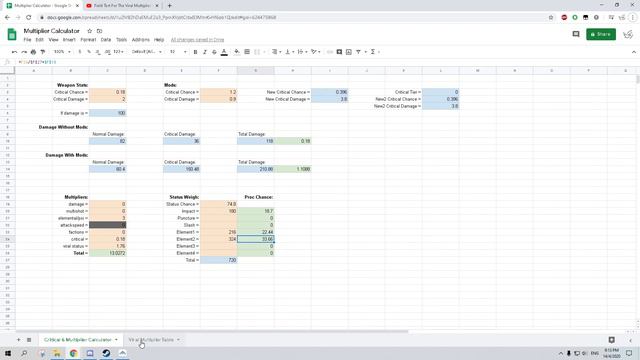Move document using the folder icon
The width and height of the screenshot is (640, 360).
[99, 31]
